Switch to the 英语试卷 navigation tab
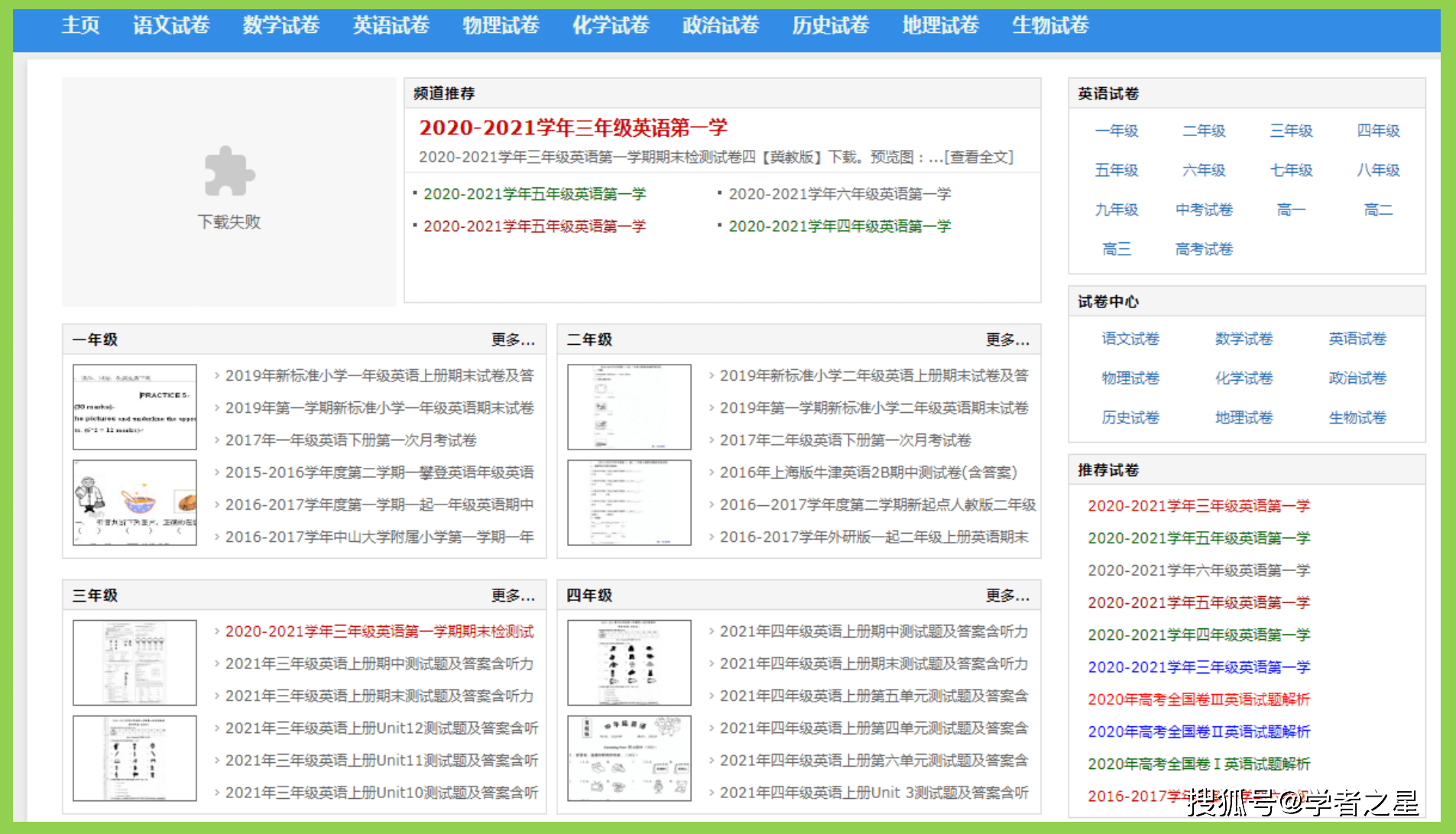The height and width of the screenshot is (834, 1456). [391, 25]
